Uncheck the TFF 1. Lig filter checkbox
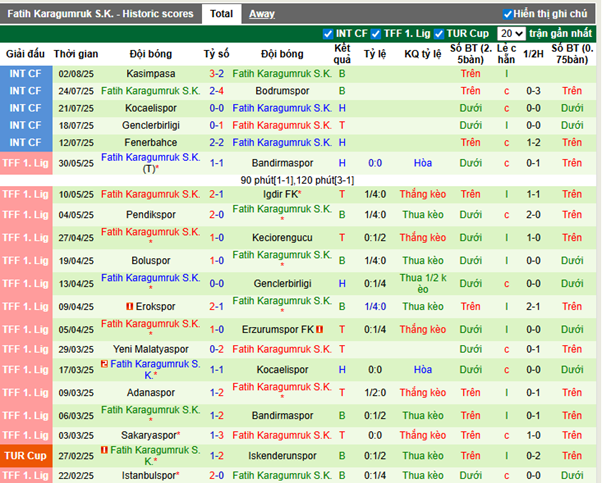 pyautogui.click(x=375, y=34)
